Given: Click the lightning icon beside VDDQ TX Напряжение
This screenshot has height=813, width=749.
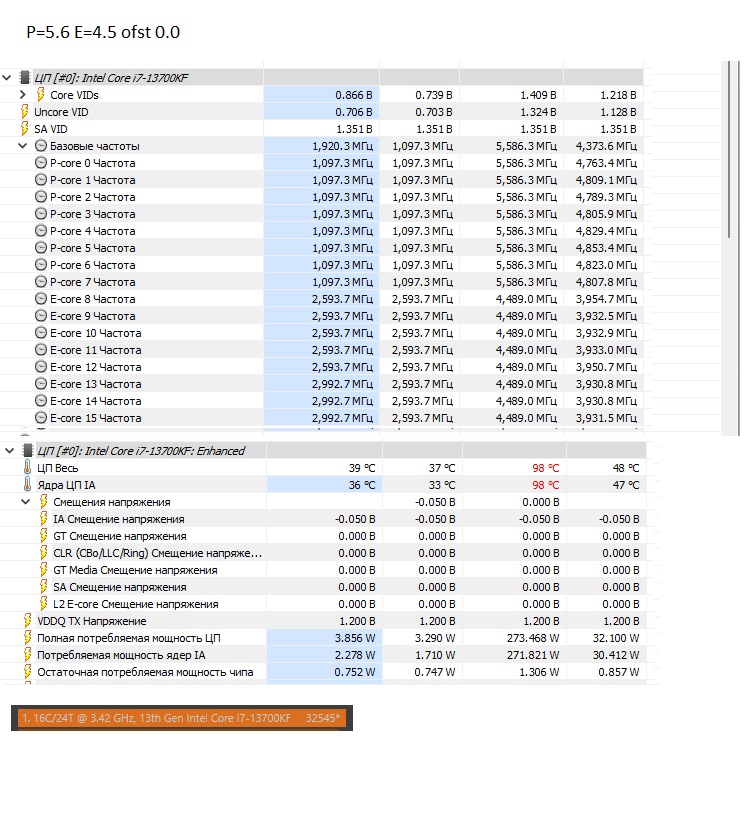Looking at the screenshot, I should pos(27,621).
